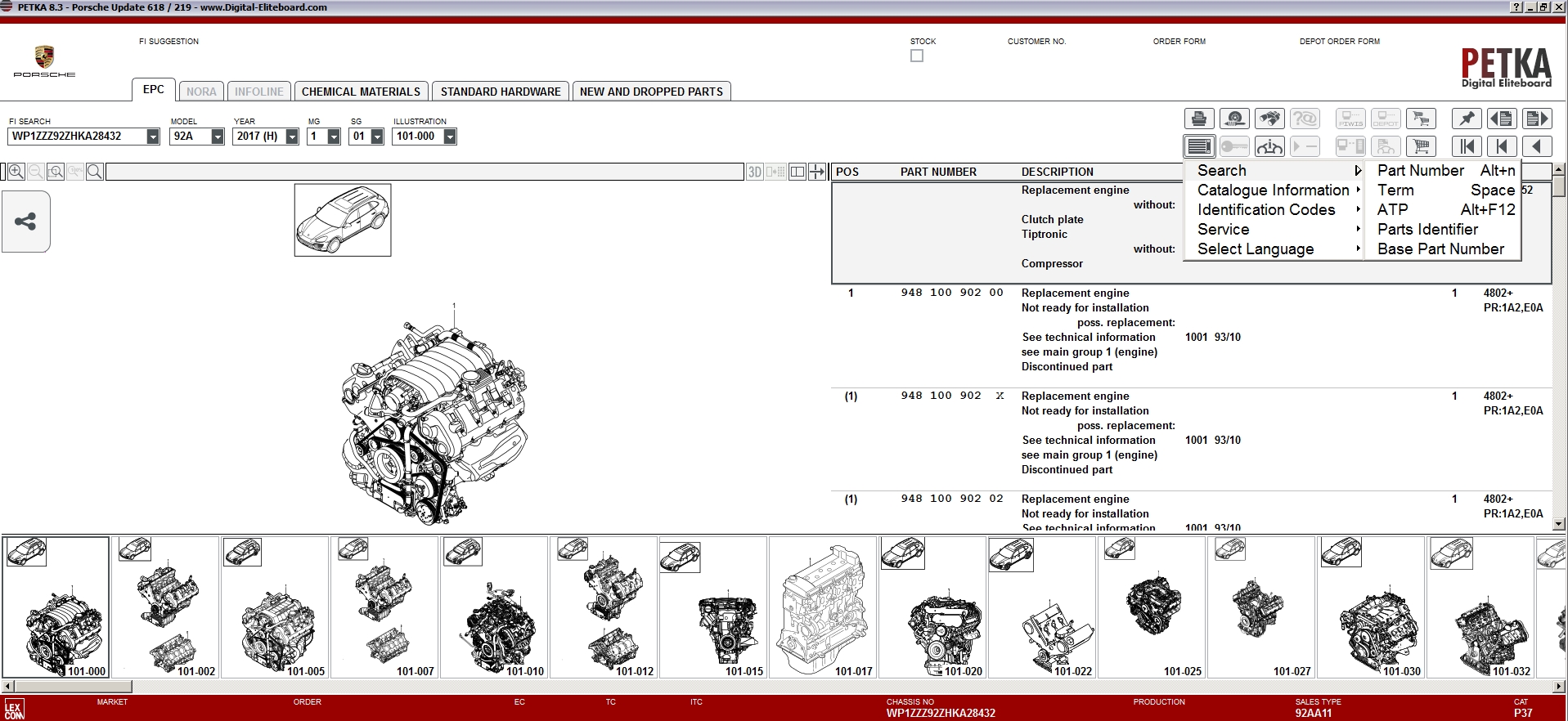Image resolution: width=1568 pixels, height=721 pixels.
Task: Click the shopping cart icon
Action: click(1421, 146)
